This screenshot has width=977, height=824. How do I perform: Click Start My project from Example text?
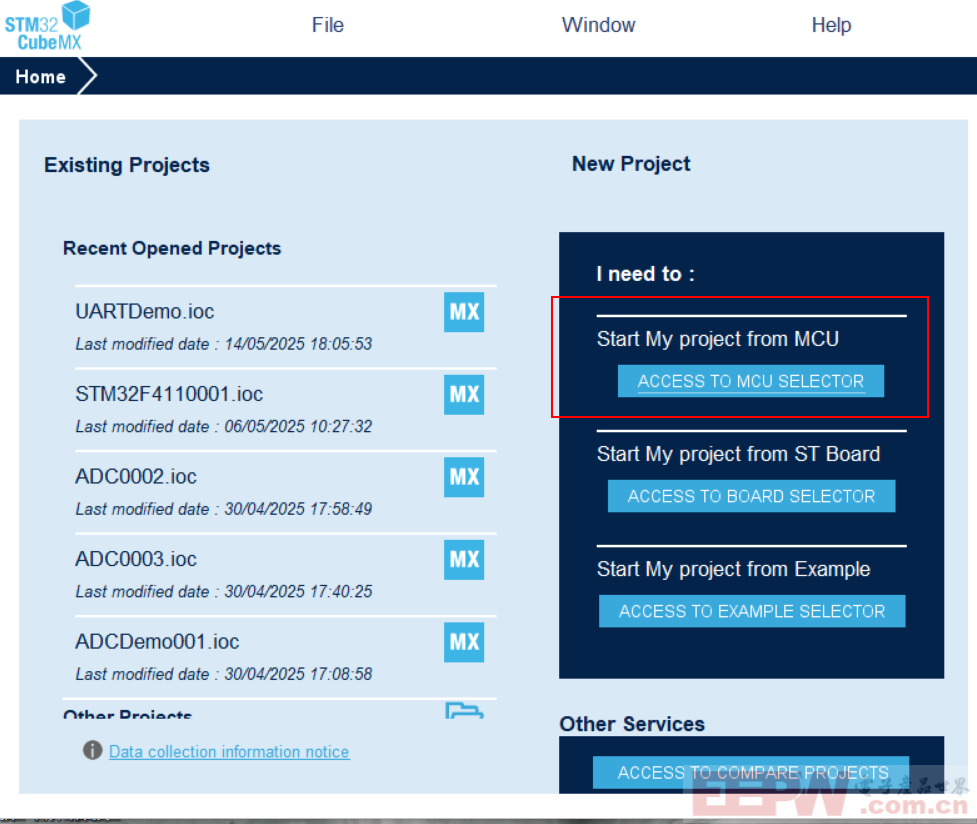tap(733, 569)
